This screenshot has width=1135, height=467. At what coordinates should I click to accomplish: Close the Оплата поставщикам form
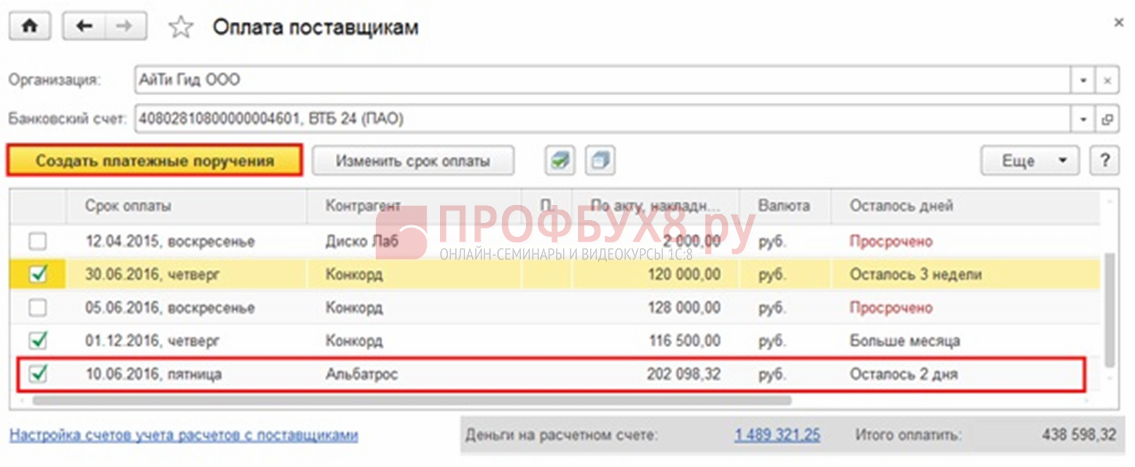coord(1118,24)
